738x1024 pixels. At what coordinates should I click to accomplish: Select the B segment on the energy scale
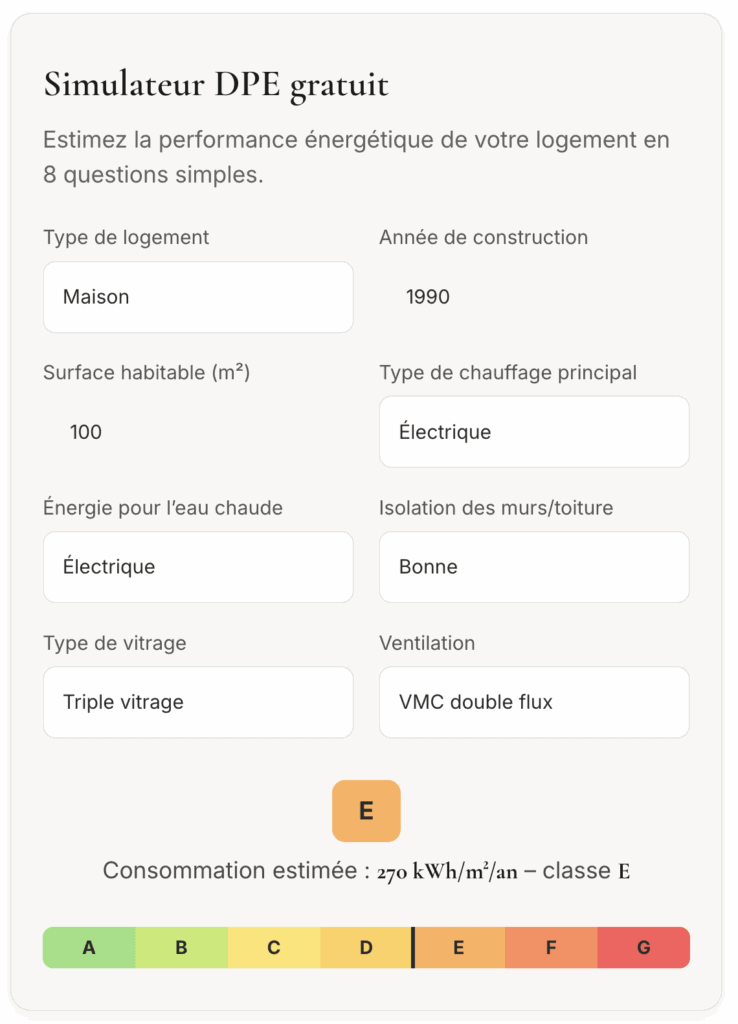pyautogui.click(x=181, y=947)
